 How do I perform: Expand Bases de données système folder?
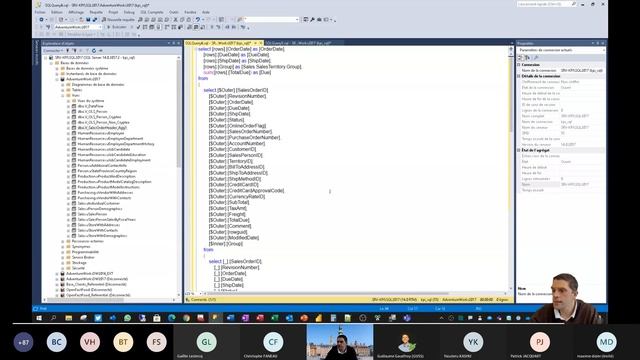pyautogui.click(x=57, y=68)
